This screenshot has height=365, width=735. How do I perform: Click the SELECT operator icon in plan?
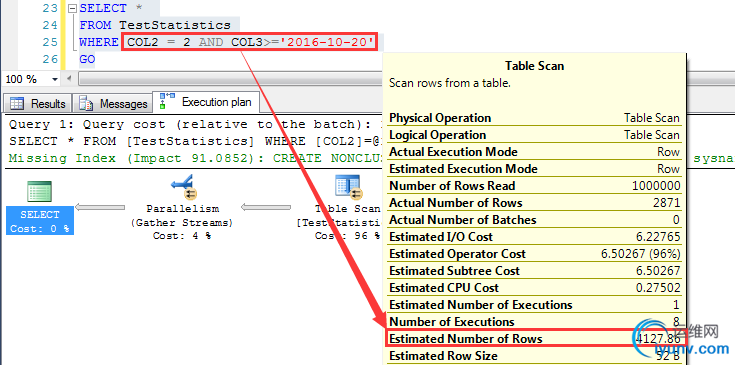[39, 192]
